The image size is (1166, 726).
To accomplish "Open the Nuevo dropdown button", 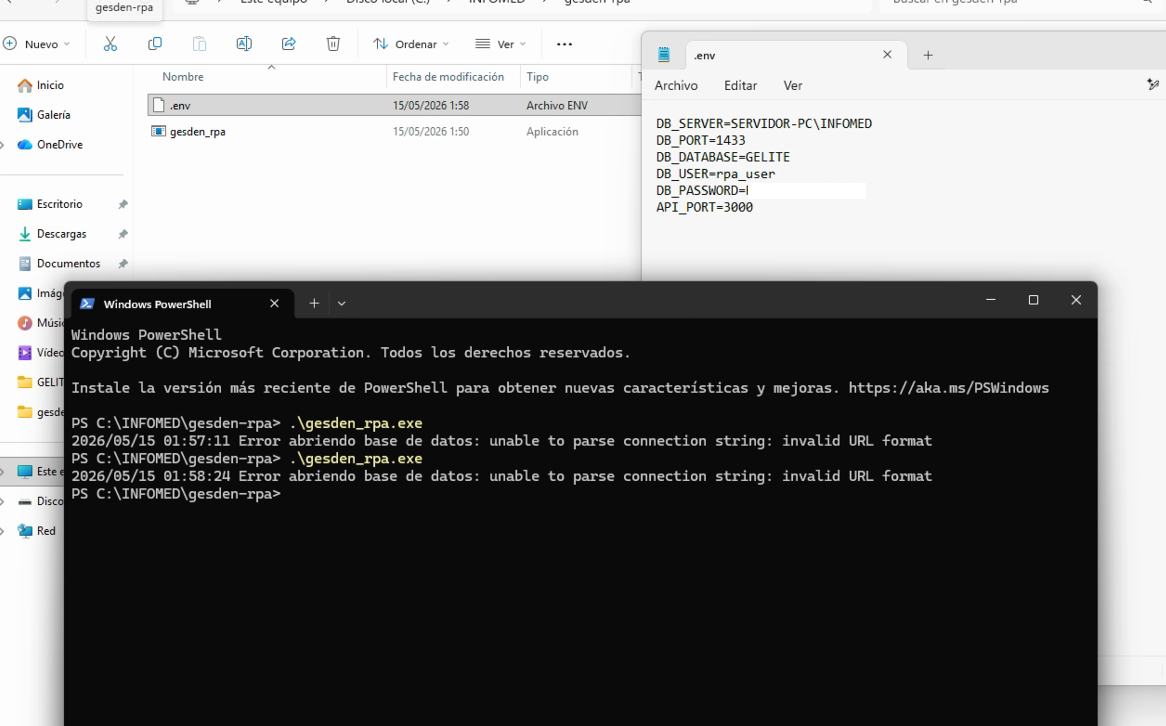I will click(36, 44).
